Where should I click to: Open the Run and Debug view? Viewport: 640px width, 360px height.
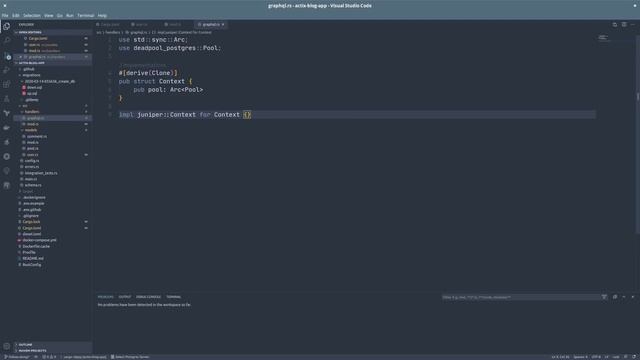pos(7,70)
